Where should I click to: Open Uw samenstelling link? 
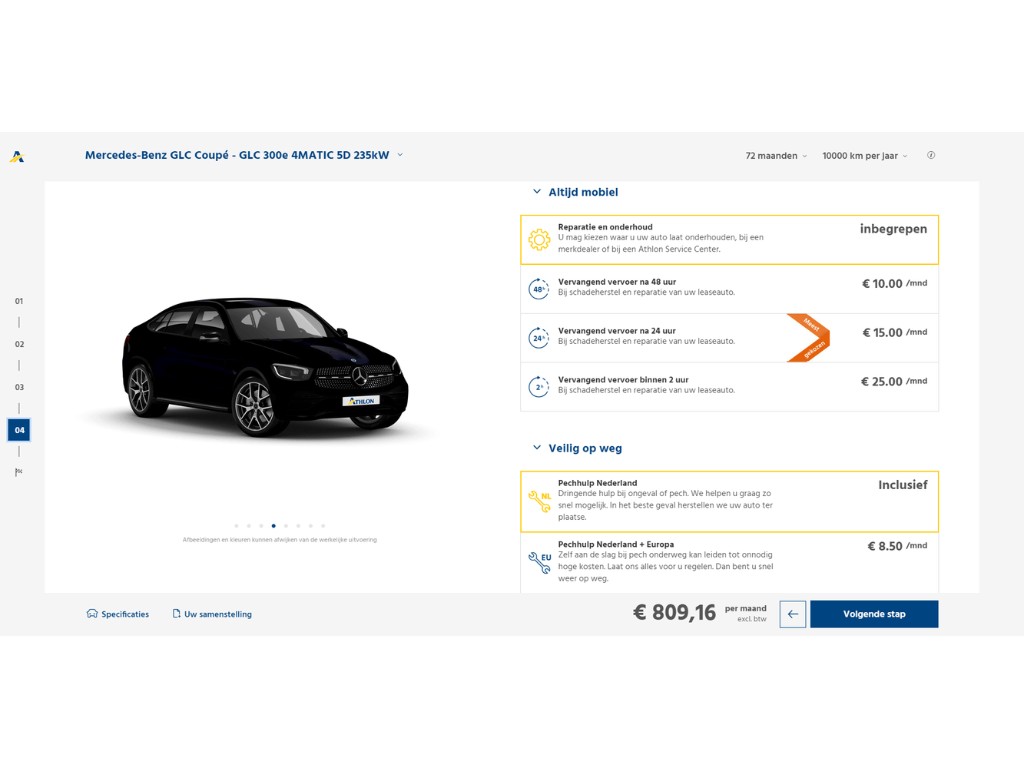[x=217, y=614]
